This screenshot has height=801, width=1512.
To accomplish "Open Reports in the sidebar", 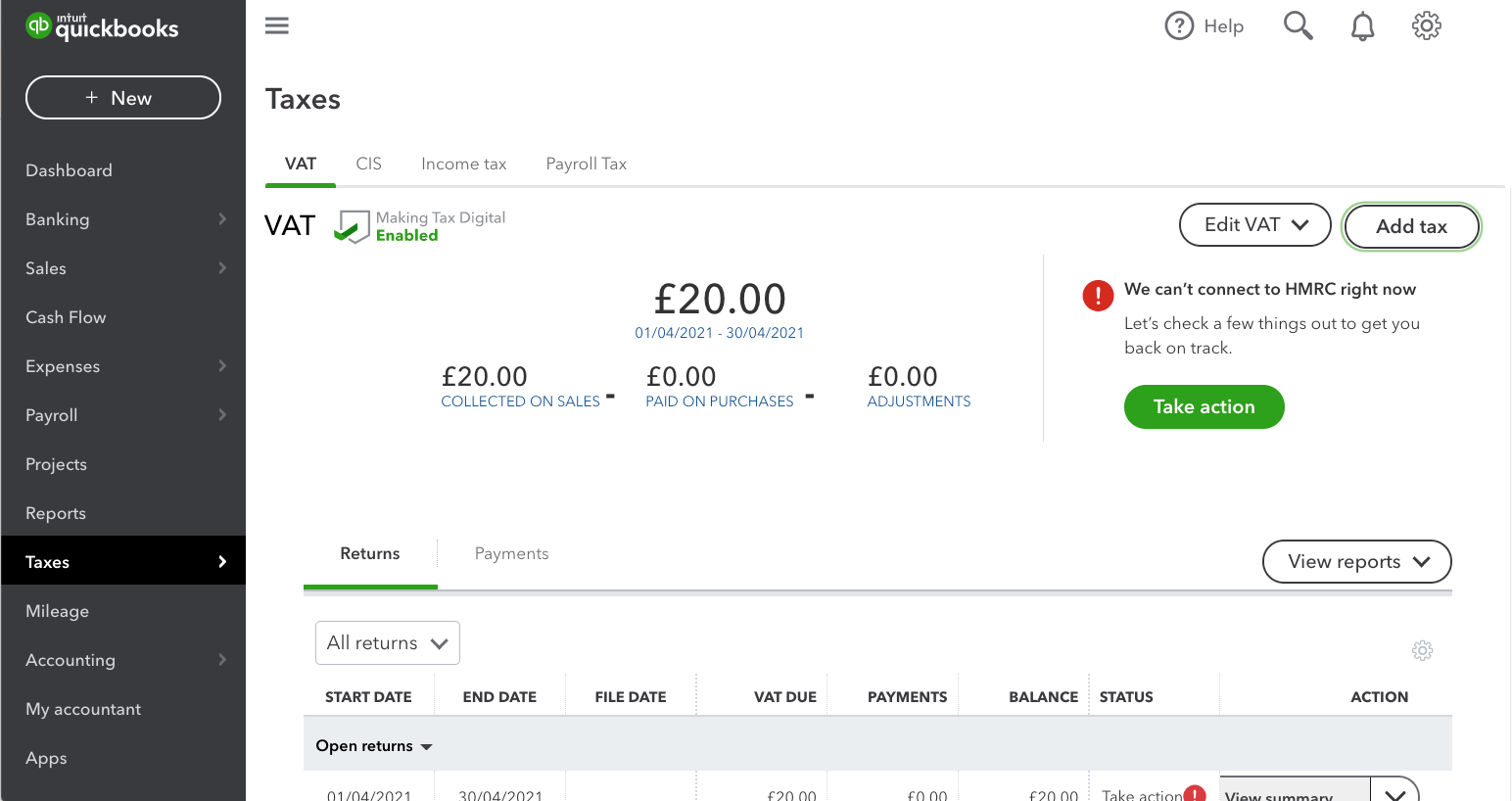I will pos(56,513).
